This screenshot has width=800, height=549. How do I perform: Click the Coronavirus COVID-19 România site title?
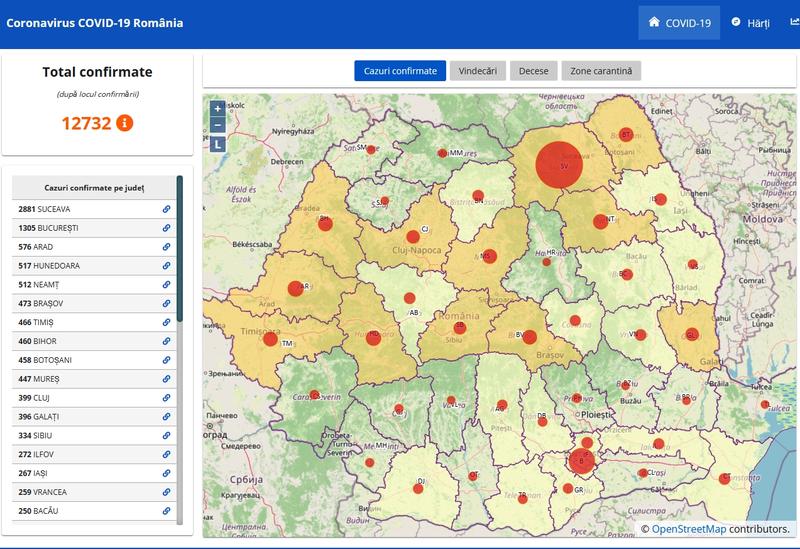[x=95, y=22]
